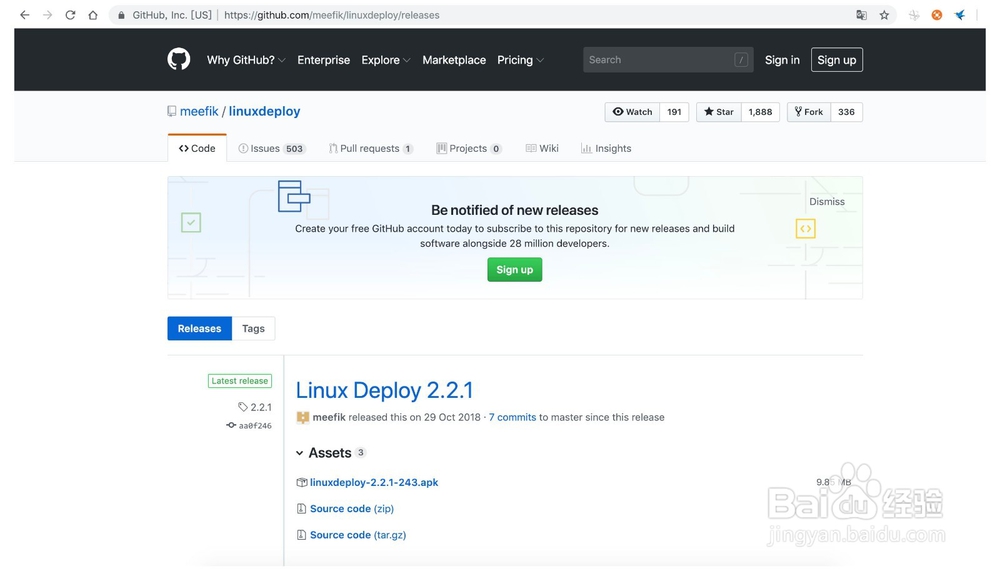This screenshot has width=1000, height=569.
Task: Click the stargazers count 1,888
Action: (x=760, y=112)
